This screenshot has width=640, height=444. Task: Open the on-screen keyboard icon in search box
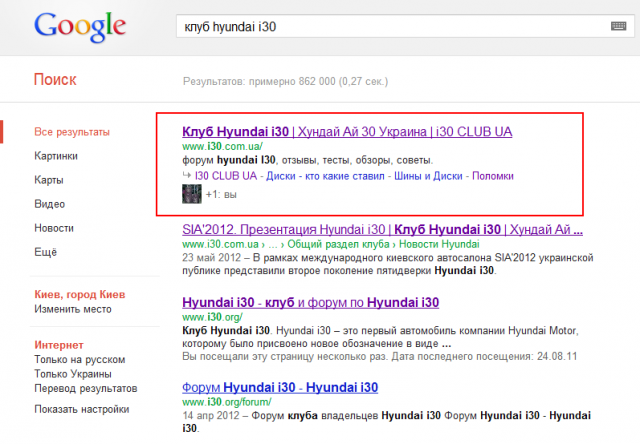pyautogui.click(x=618, y=27)
